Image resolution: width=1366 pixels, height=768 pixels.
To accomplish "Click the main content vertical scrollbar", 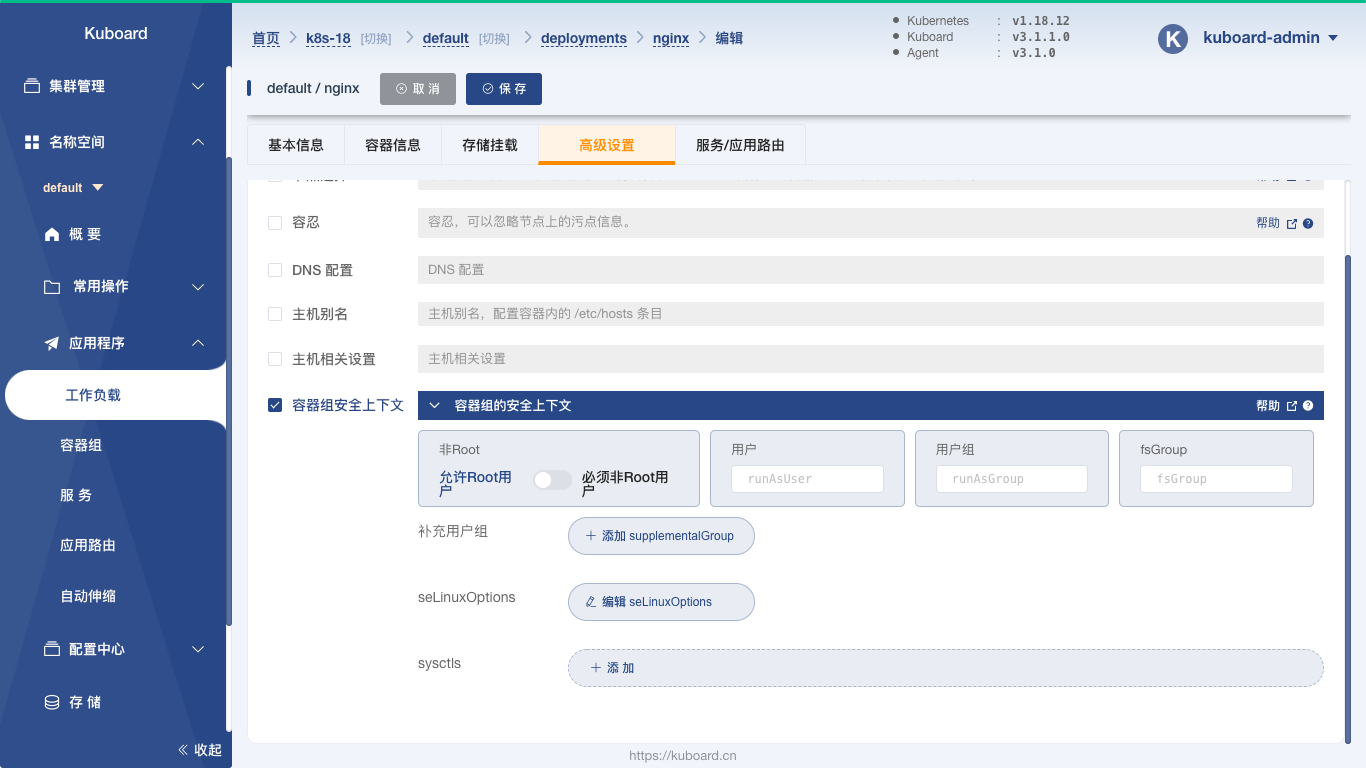I will point(1347,498).
